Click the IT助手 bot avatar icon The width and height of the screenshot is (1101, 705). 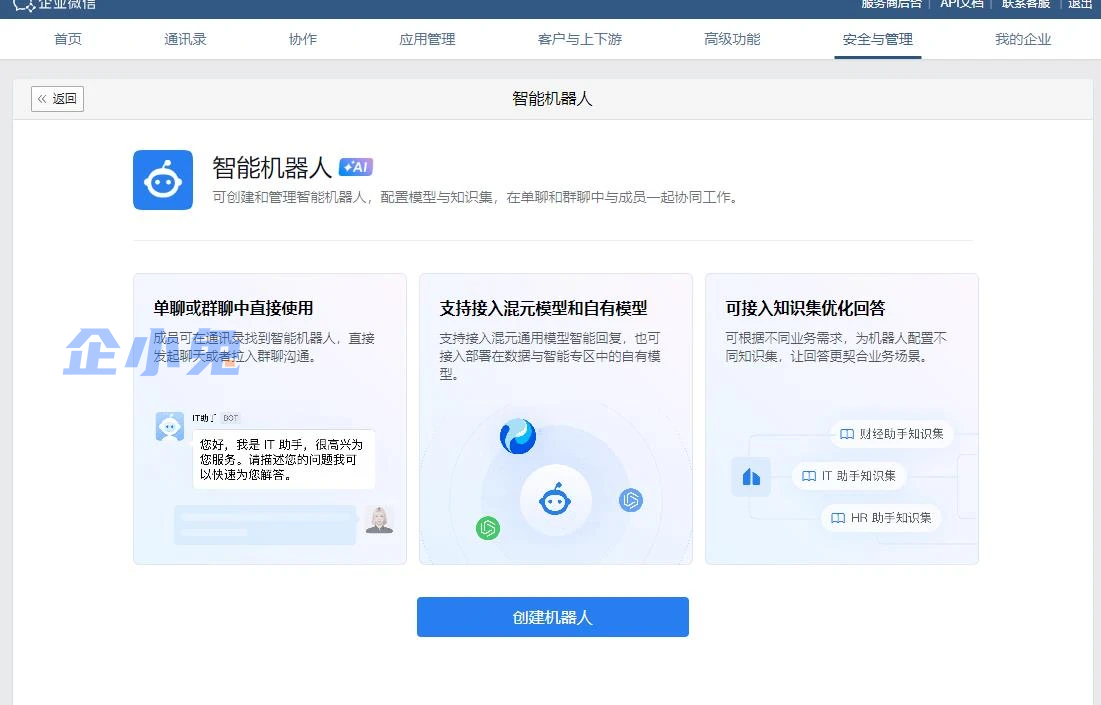point(170,426)
